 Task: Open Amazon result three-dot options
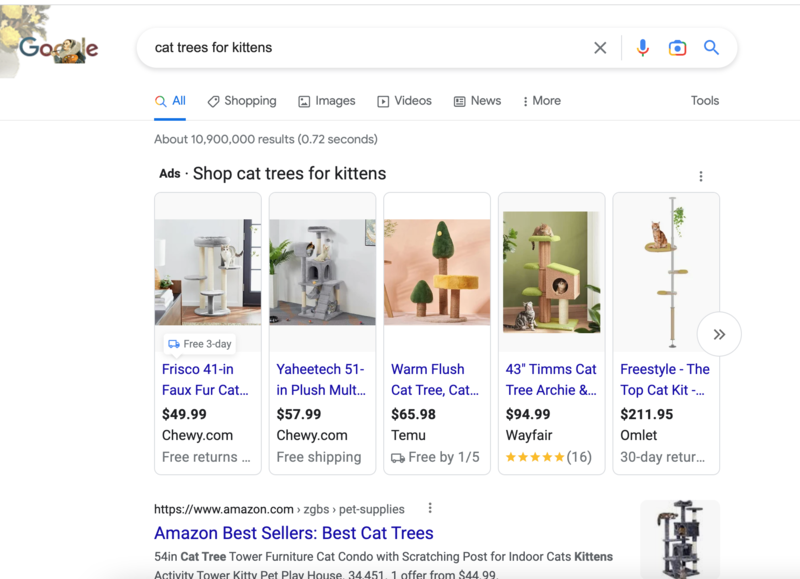click(430, 509)
